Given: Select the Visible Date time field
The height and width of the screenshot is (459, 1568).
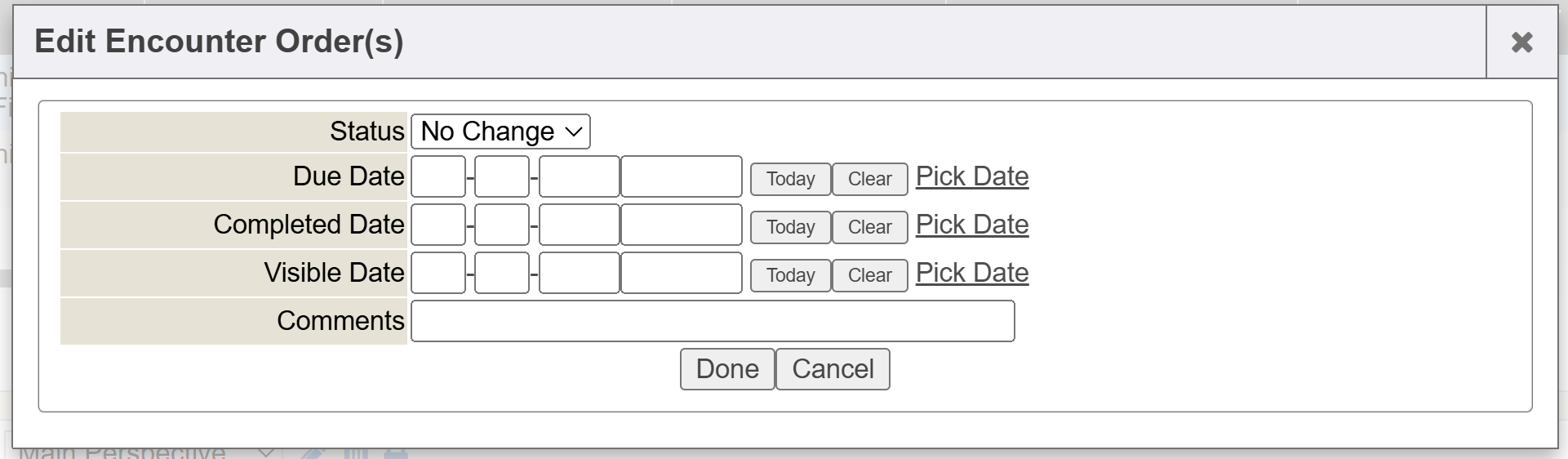Looking at the screenshot, I should (x=681, y=273).
